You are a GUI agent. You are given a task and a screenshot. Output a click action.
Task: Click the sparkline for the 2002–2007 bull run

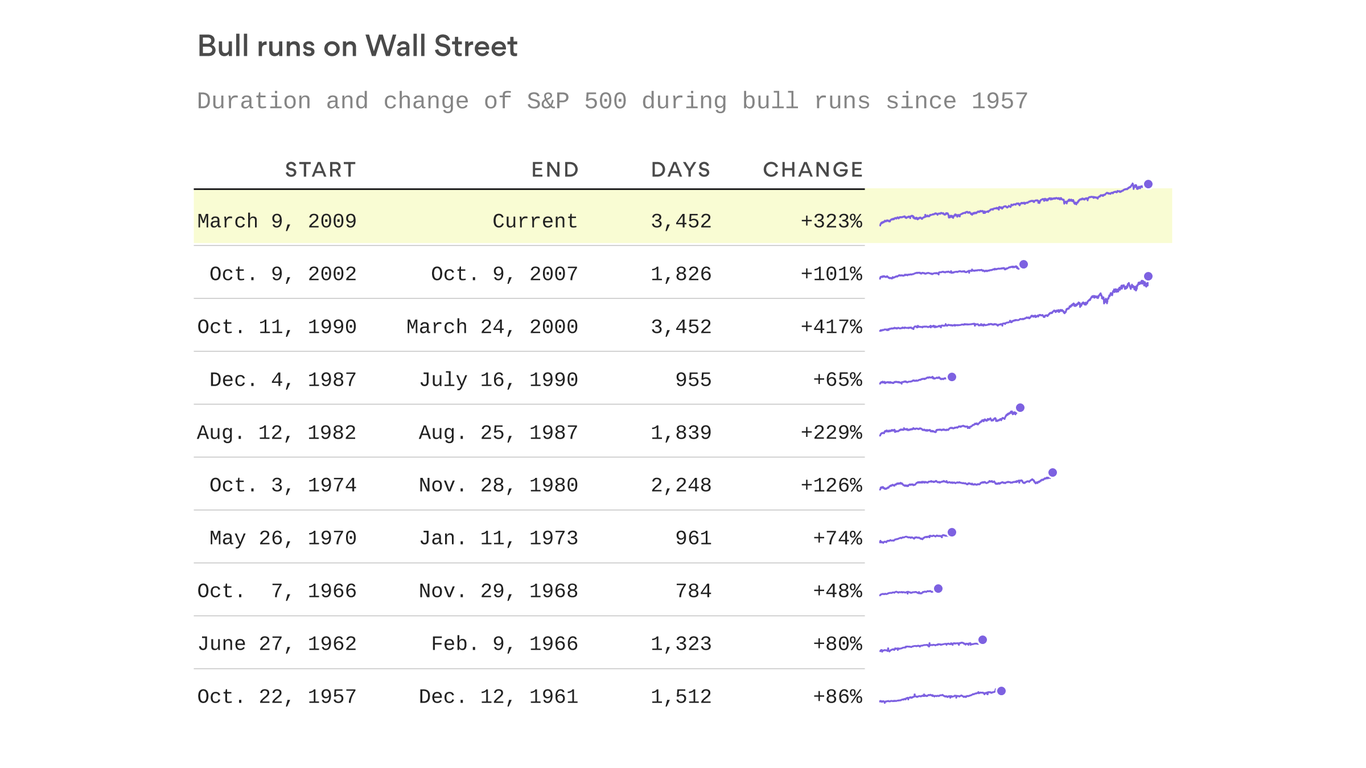950,271
